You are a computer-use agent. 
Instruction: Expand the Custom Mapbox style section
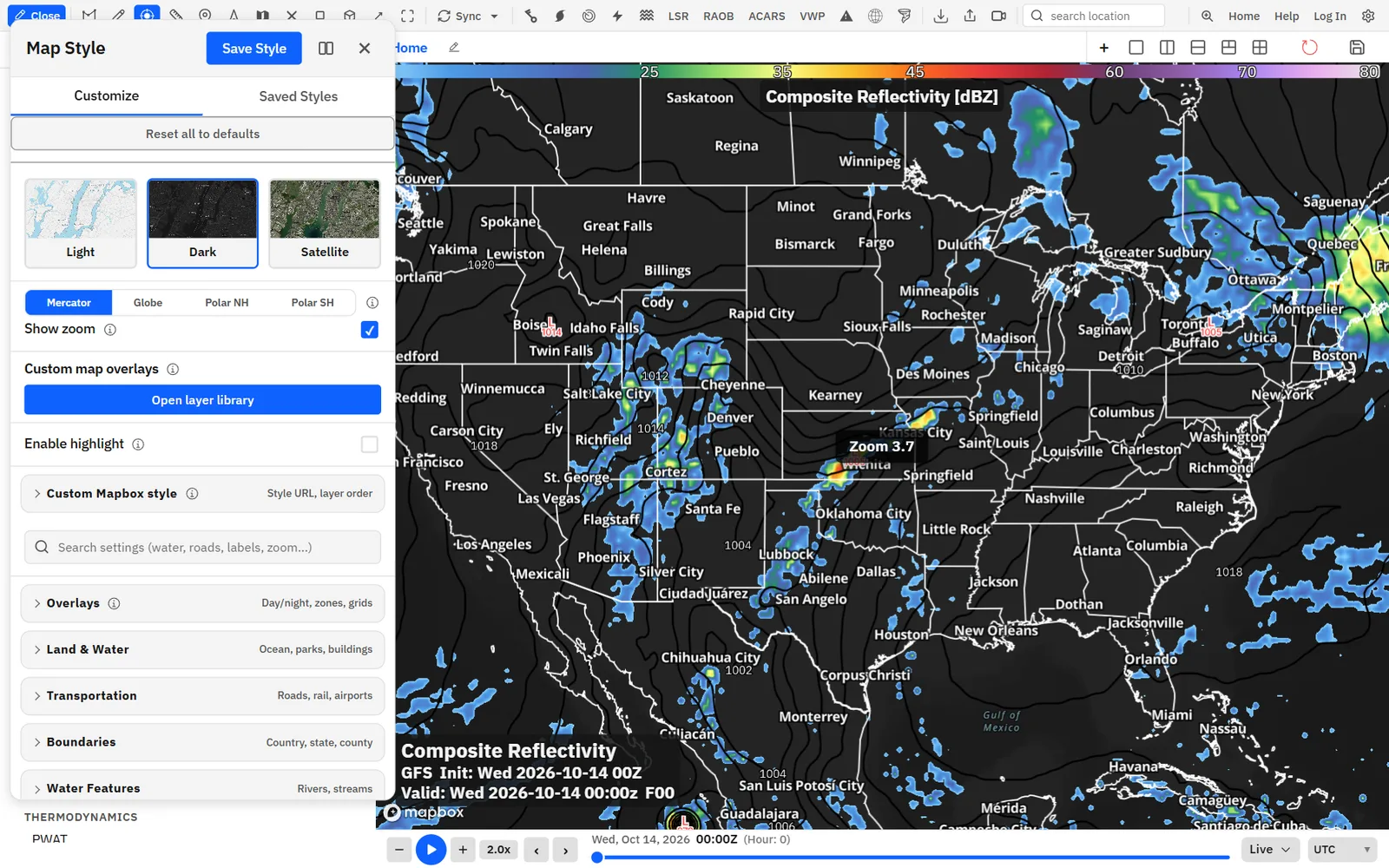[x=202, y=493]
